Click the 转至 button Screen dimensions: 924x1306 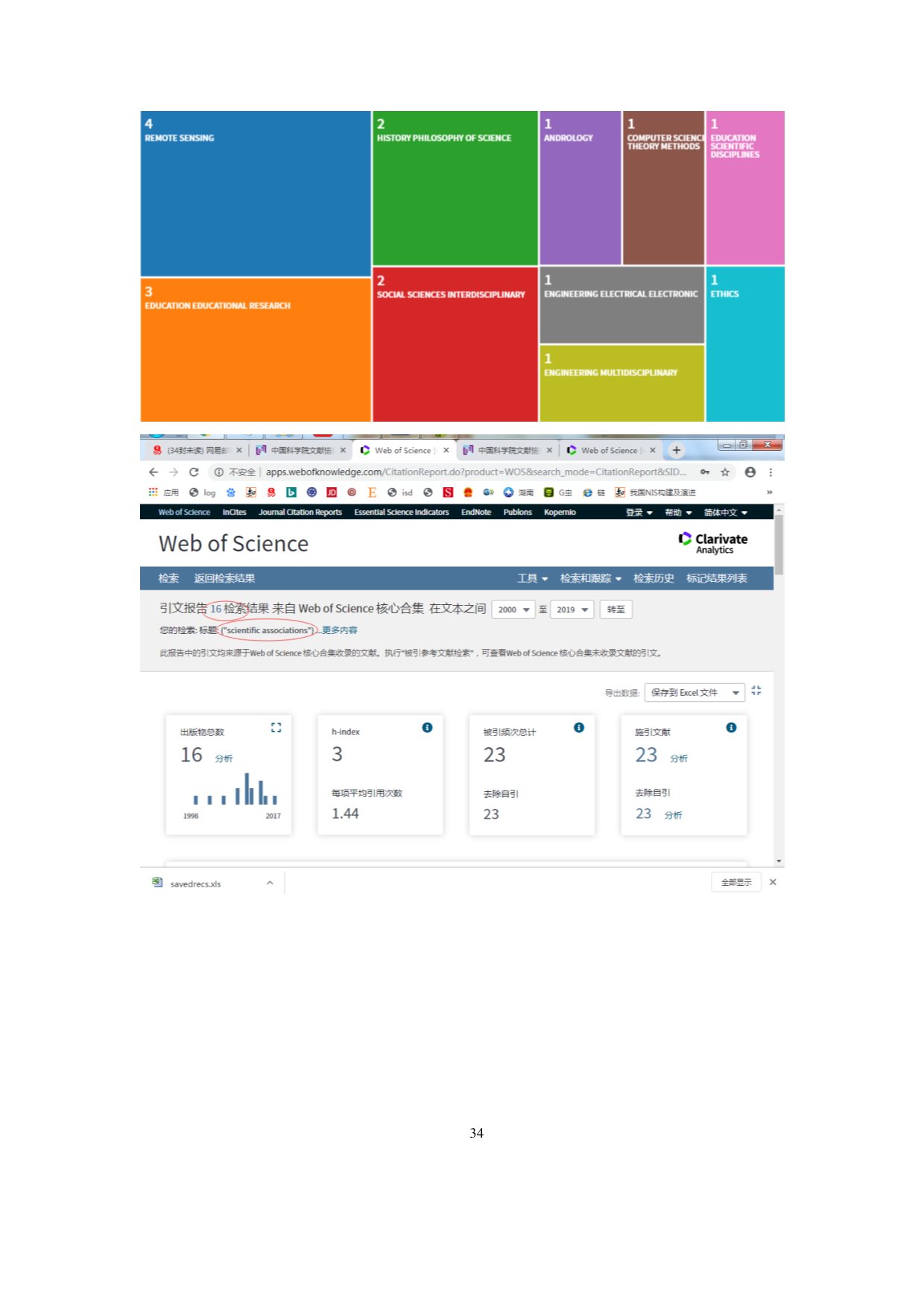616,609
